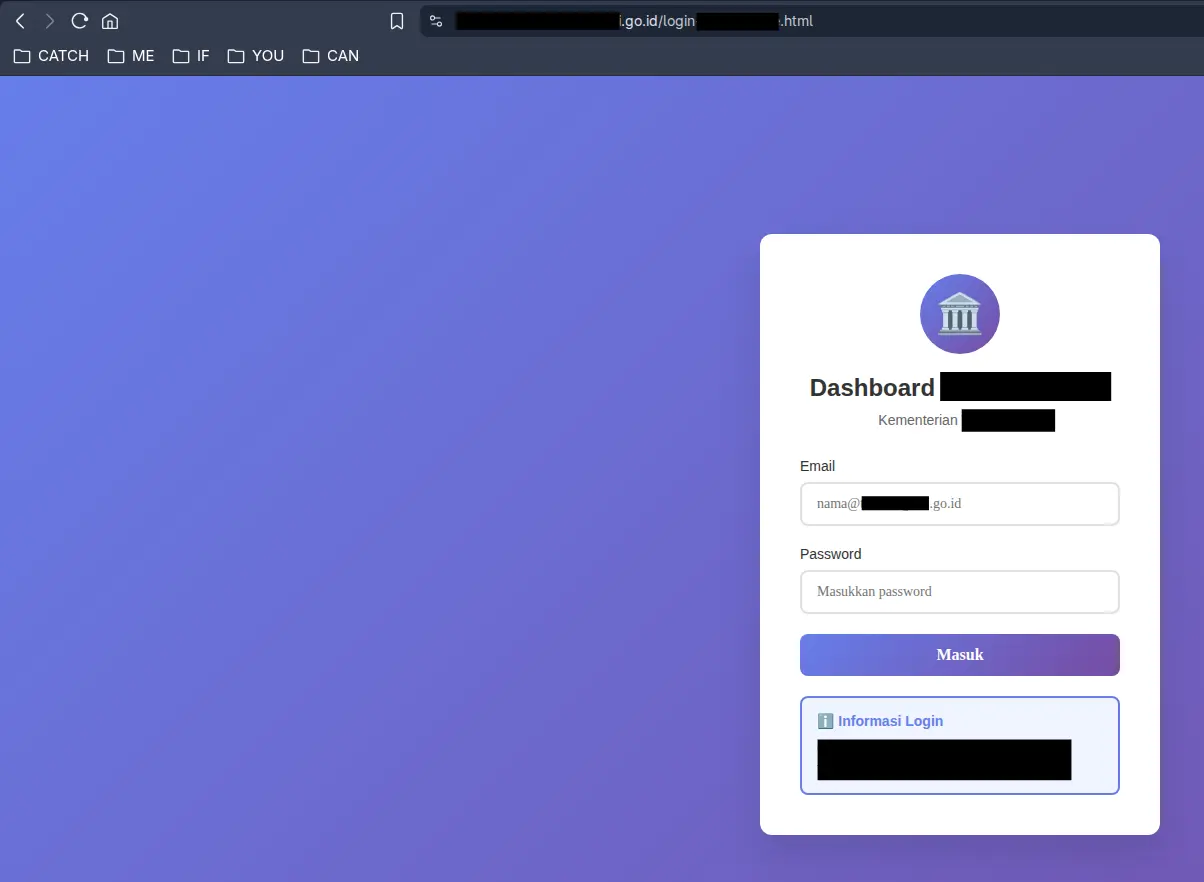Click the Email field label
The height and width of the screenshot is (882, 1204).
coord(817,466)
